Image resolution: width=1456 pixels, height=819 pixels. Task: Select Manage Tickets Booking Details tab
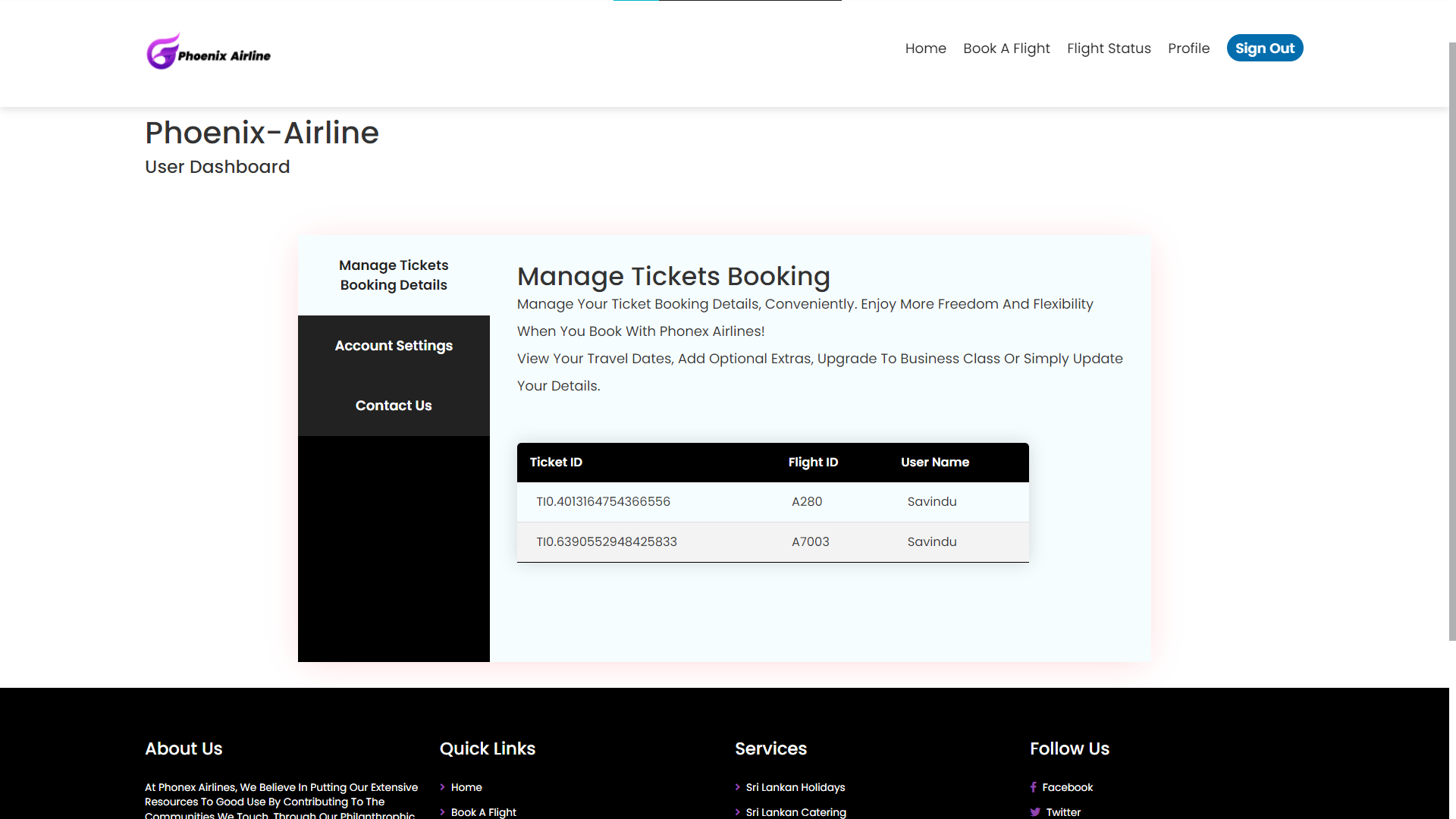click(x=394, y=275)
